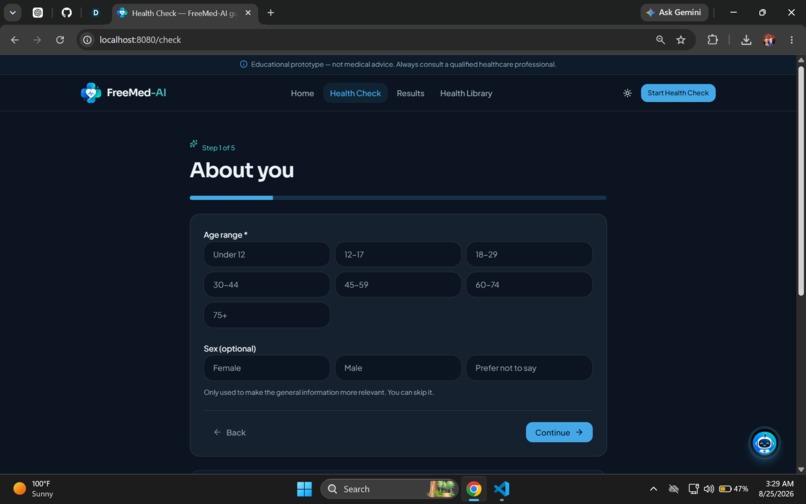The image size is (806, 504).
Task: Select the 60–74 age range
Action: (529, 285)
